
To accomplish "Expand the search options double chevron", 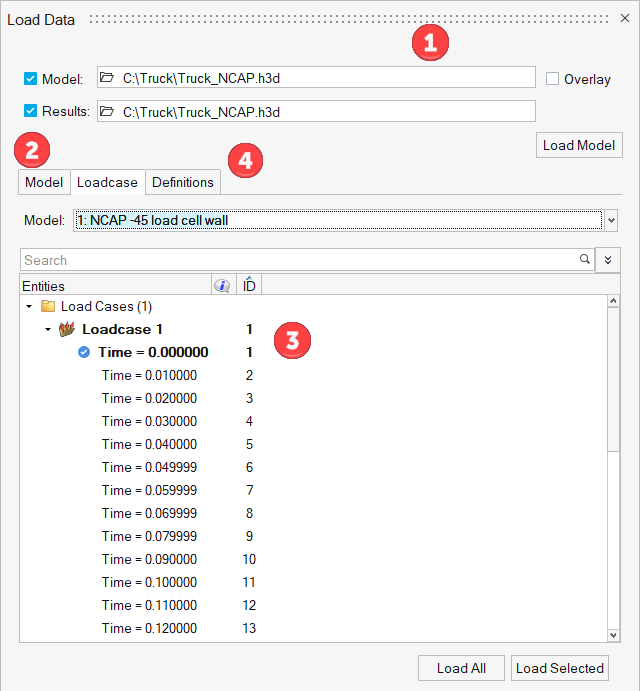I will pyautogui.click(x=608, y=260).
